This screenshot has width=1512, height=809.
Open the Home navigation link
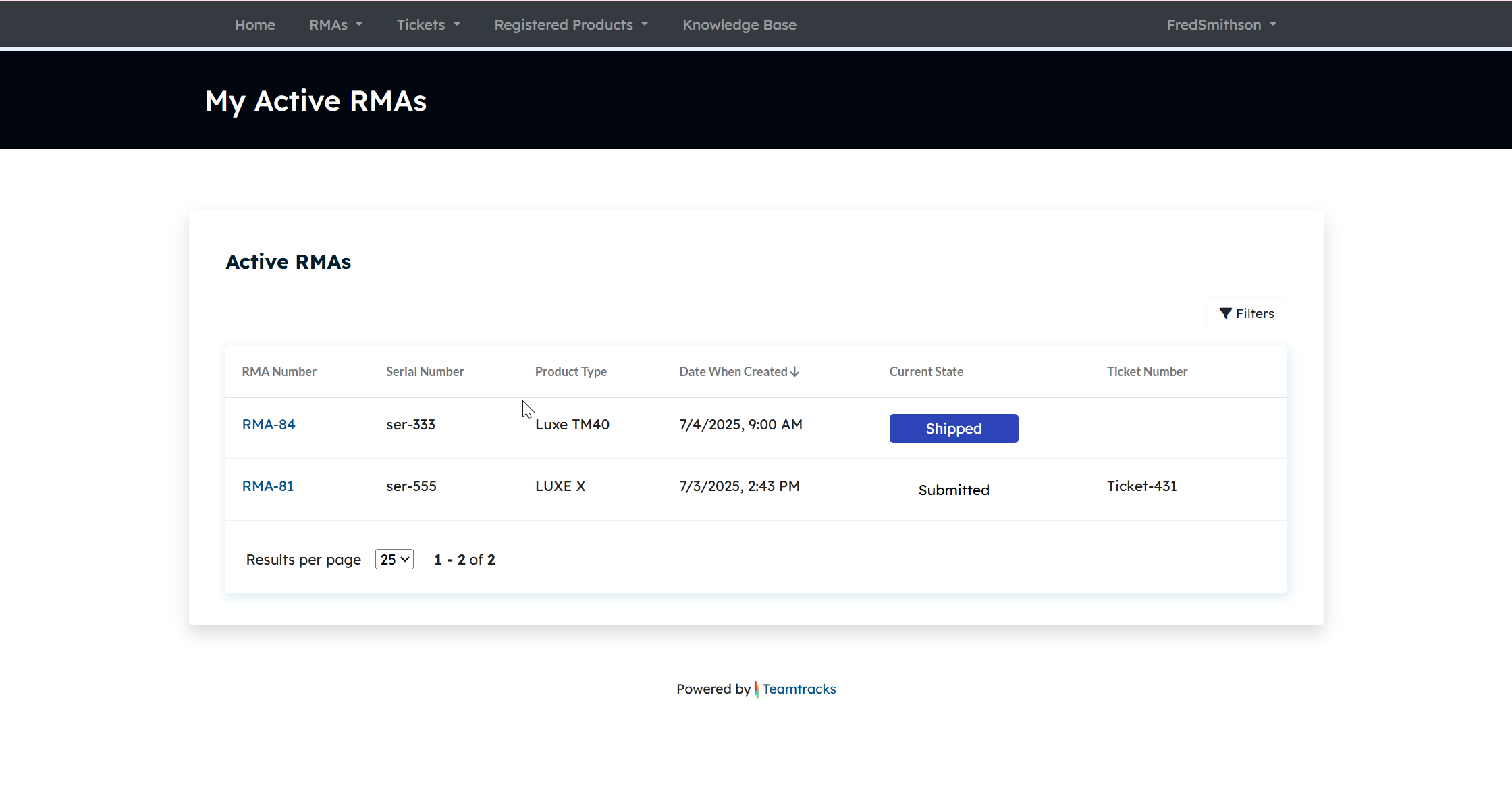pyautogui.click(x=254, y=25)
